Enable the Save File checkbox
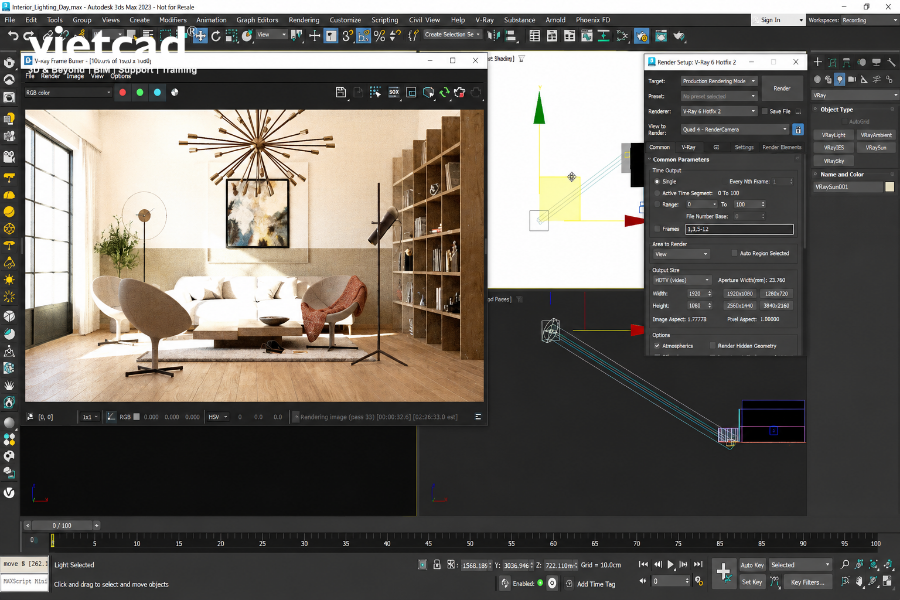 pos(765,111)
